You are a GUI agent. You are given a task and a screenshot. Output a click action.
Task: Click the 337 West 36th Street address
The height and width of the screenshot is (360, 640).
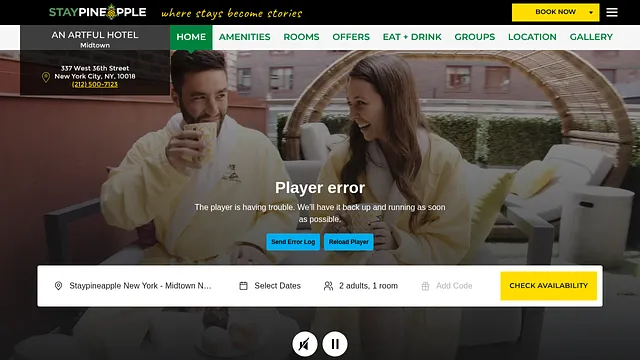coord(95,72)
